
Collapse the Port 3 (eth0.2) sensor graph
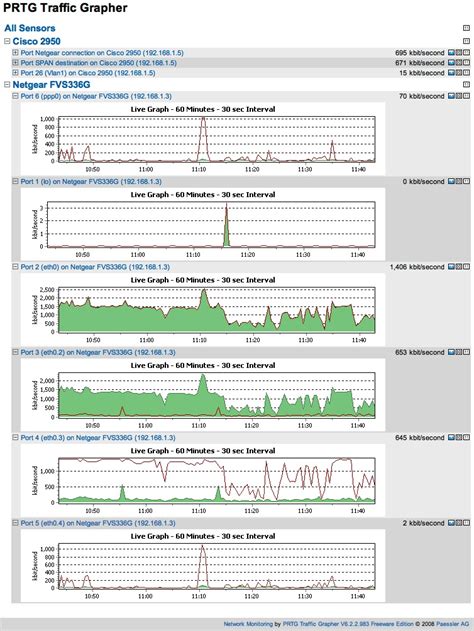click(x=15, y=352)
